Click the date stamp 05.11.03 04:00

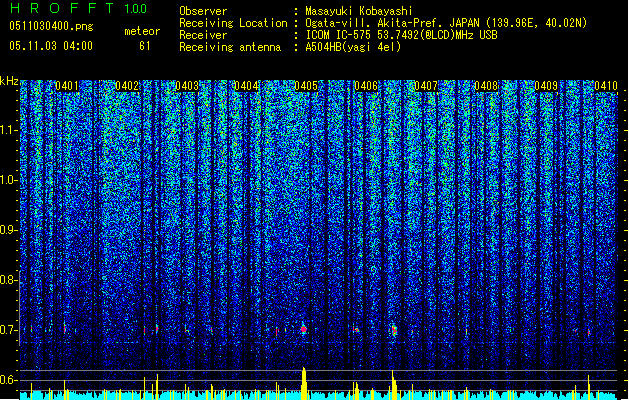click(51, 46)
